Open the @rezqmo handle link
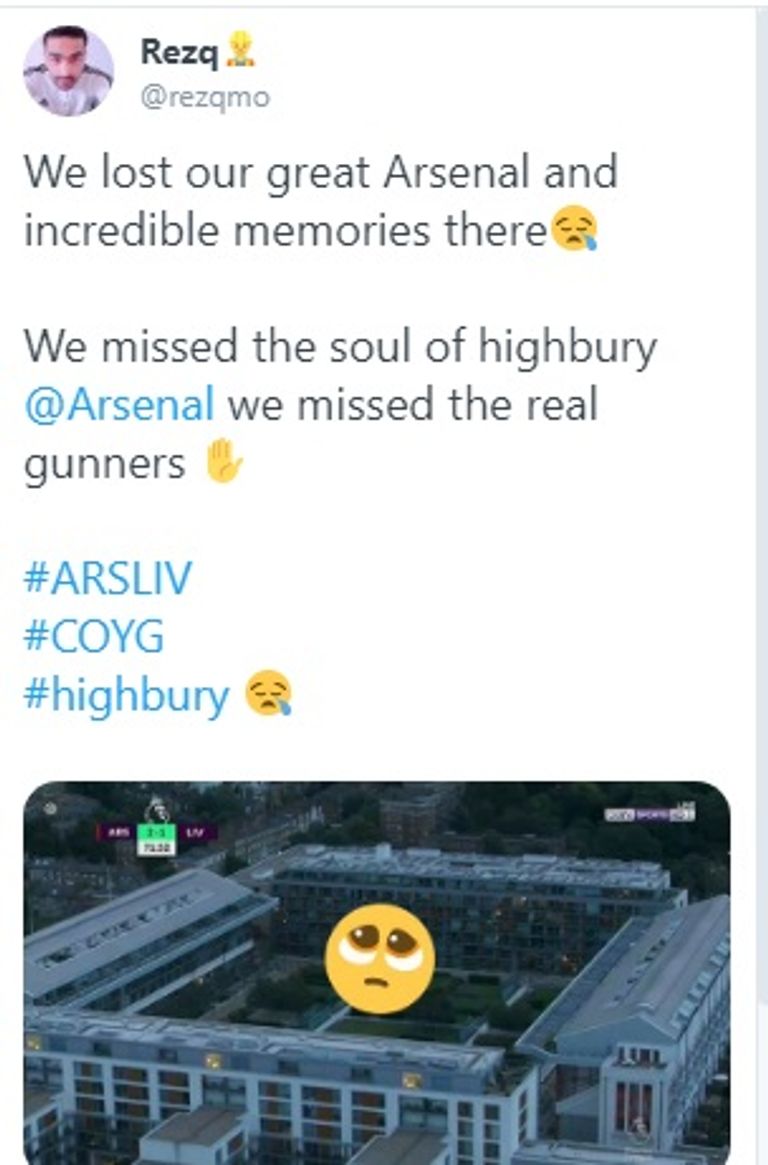This screenshot has width=768, height=1165. coord(205,98)
